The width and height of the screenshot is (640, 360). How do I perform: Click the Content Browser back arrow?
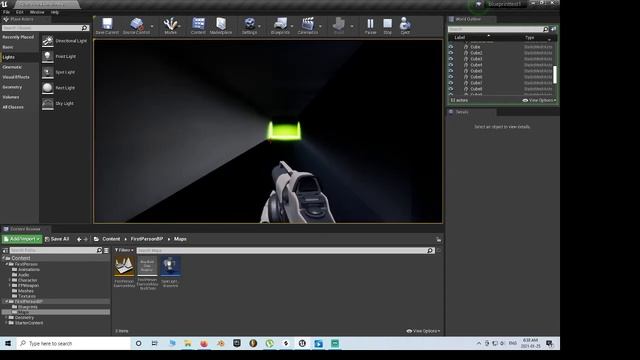(x=79, y=239)
